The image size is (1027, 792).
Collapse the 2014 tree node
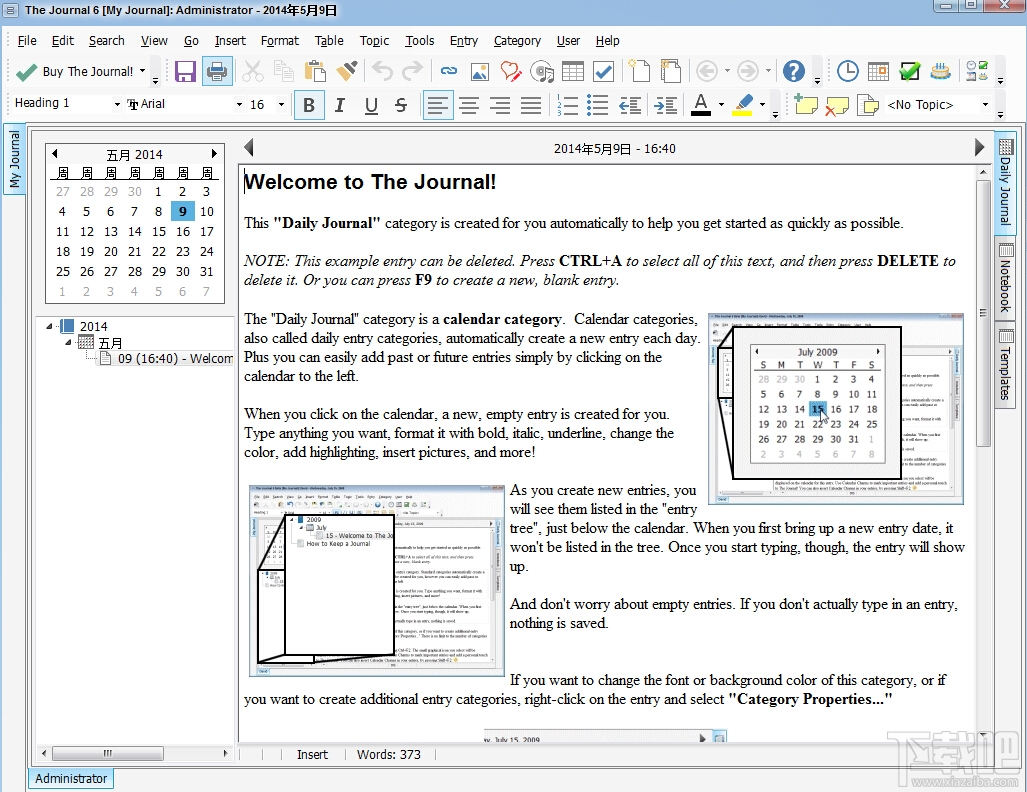click(x=50, y=326)
